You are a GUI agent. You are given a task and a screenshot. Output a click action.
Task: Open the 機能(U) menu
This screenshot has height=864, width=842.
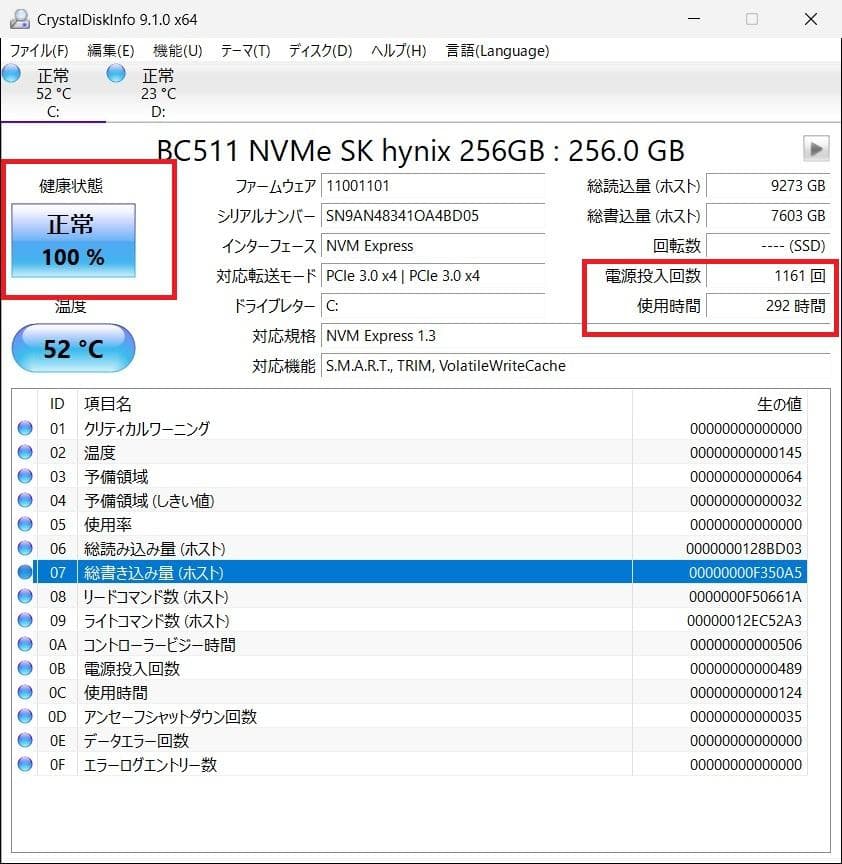177,51
